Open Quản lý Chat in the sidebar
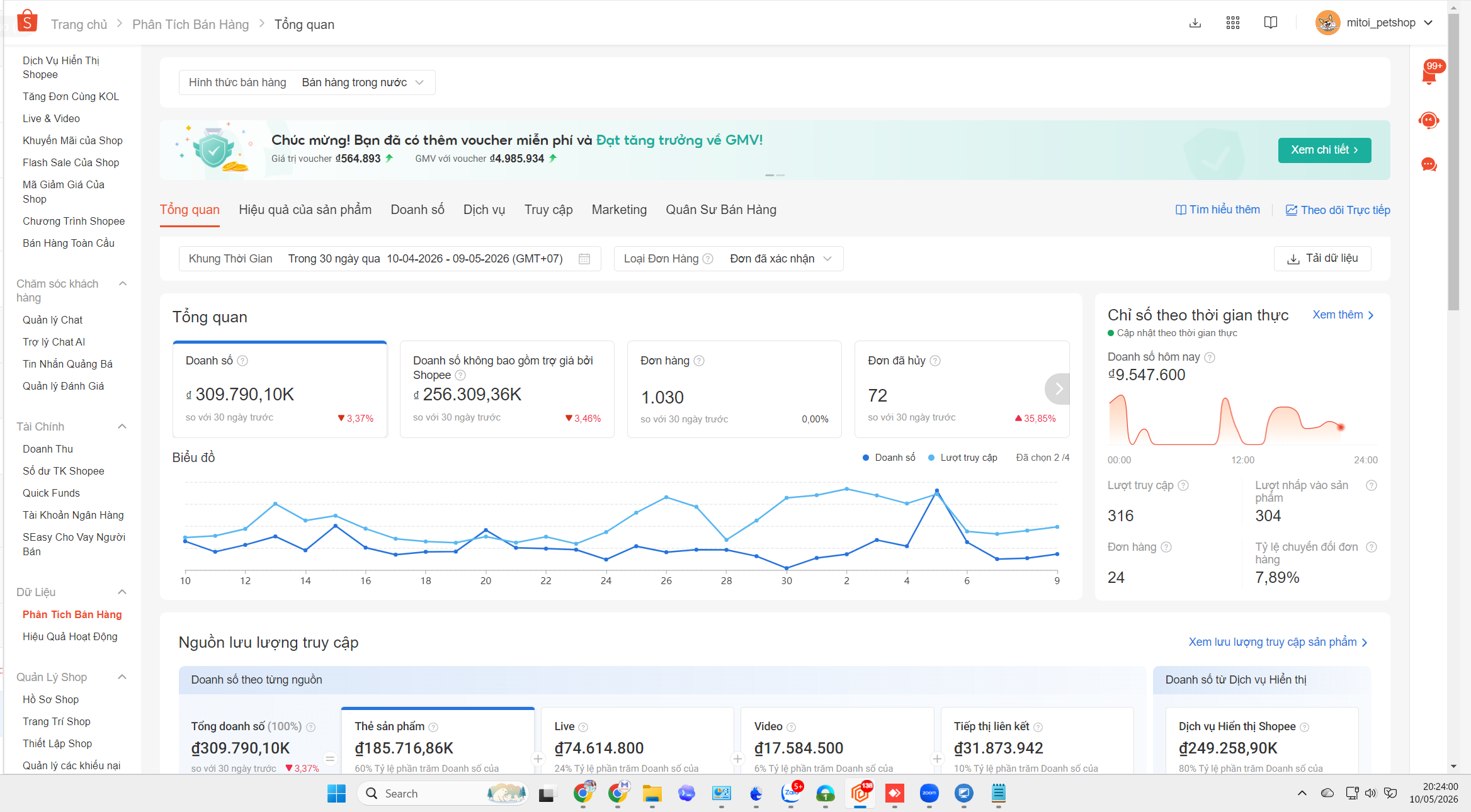The height and width of the screenshot is (812, 1471). pyautogui.click(x=52, y=320)
